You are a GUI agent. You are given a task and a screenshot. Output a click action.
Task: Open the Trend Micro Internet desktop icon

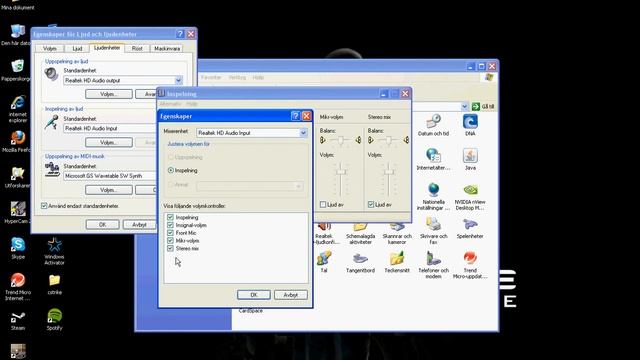(x=18, y=287)
